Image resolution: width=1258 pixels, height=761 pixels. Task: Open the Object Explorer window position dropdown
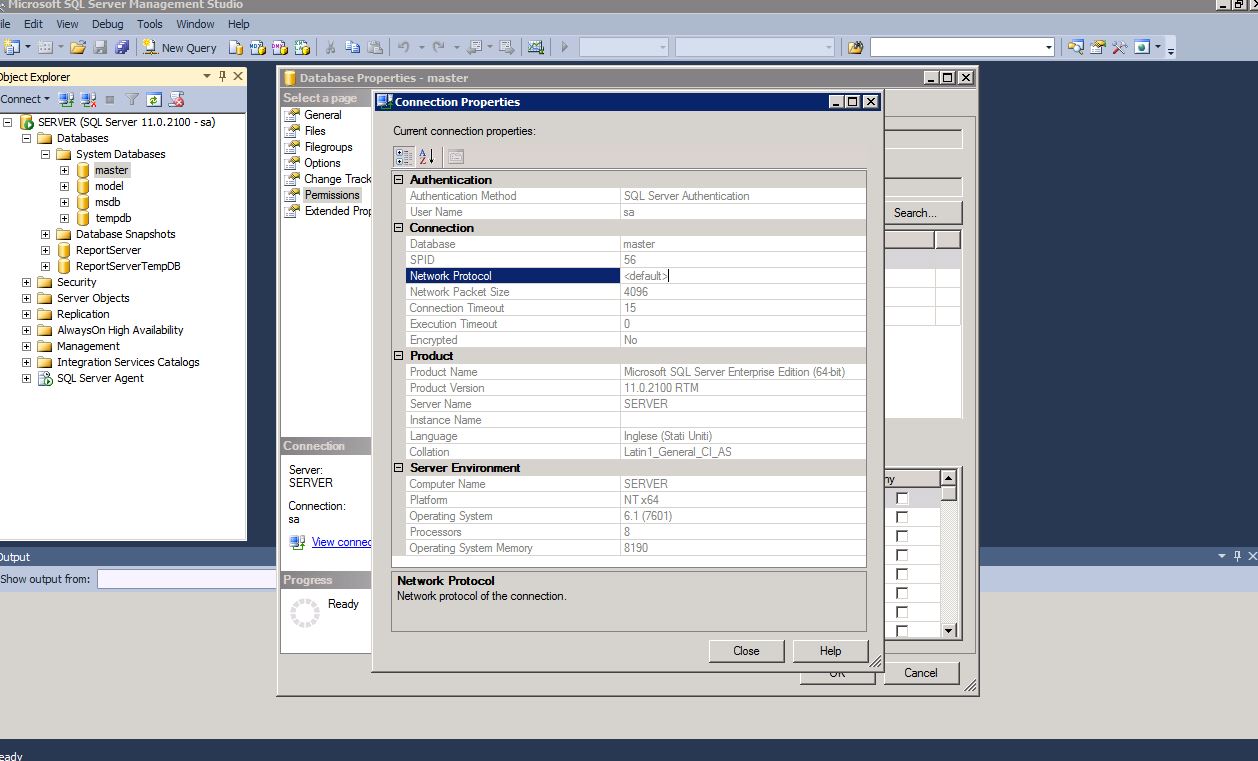point(208,76)
